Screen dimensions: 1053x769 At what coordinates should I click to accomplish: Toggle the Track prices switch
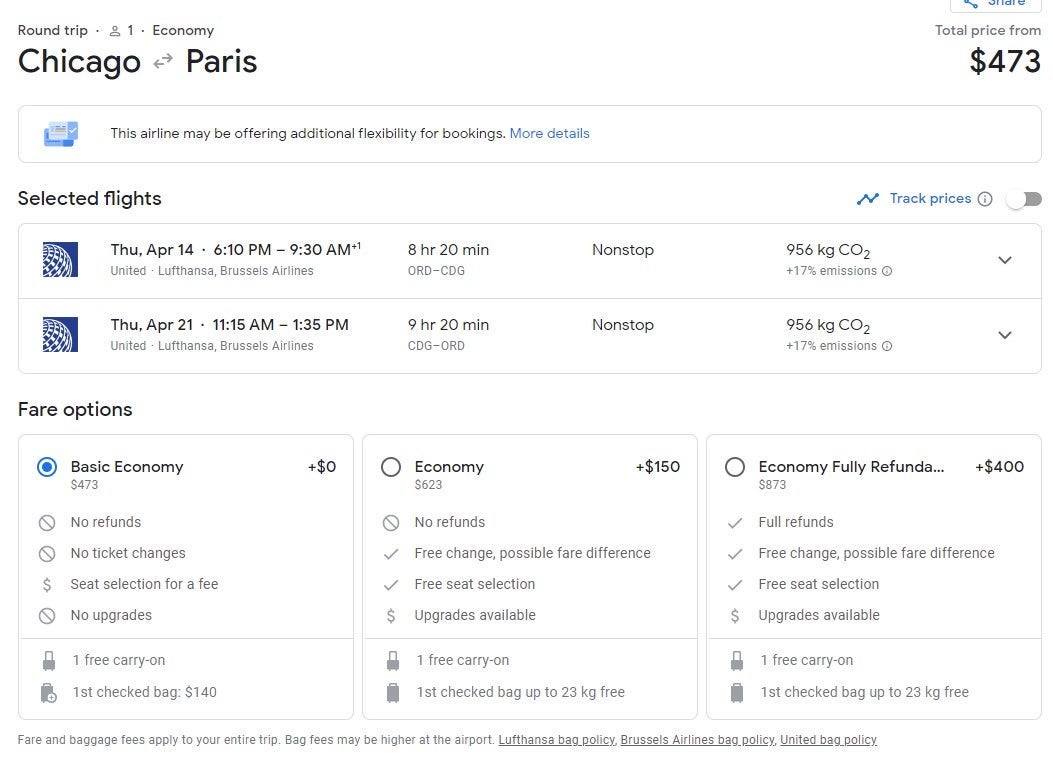pos(1023,199)
